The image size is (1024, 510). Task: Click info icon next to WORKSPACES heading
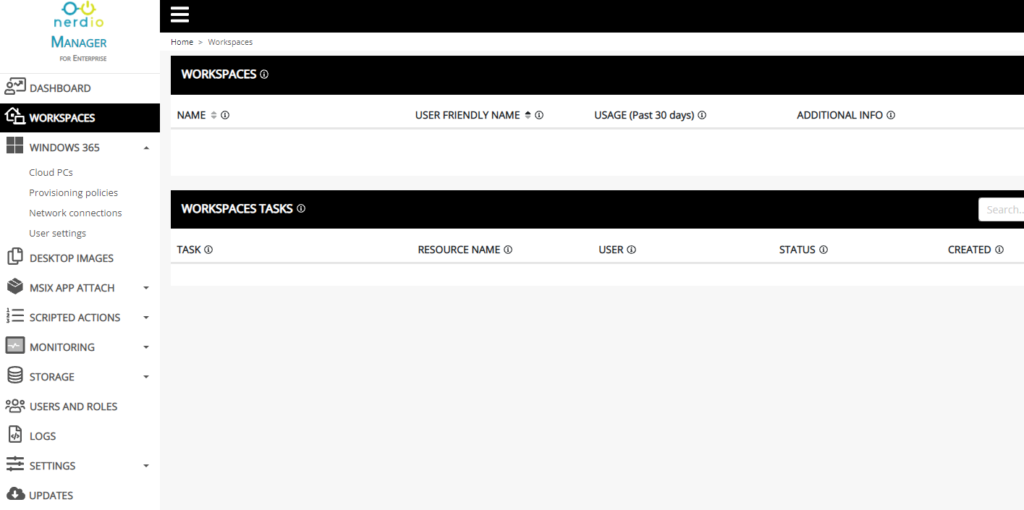pyautogui.click(x=264, y=74)
